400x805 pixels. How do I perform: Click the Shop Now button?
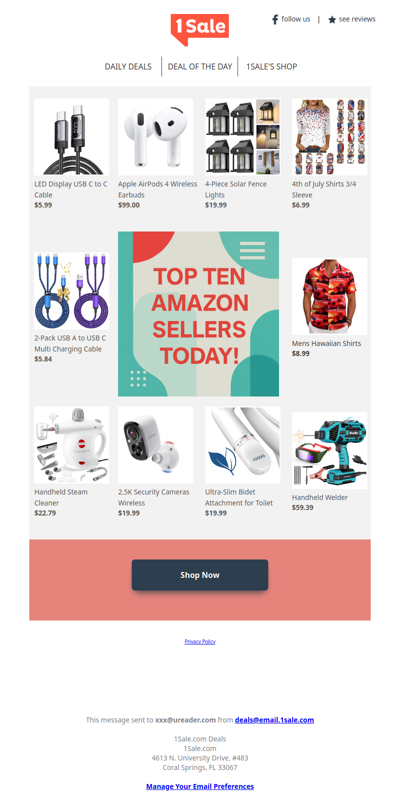tap(200, 575)
